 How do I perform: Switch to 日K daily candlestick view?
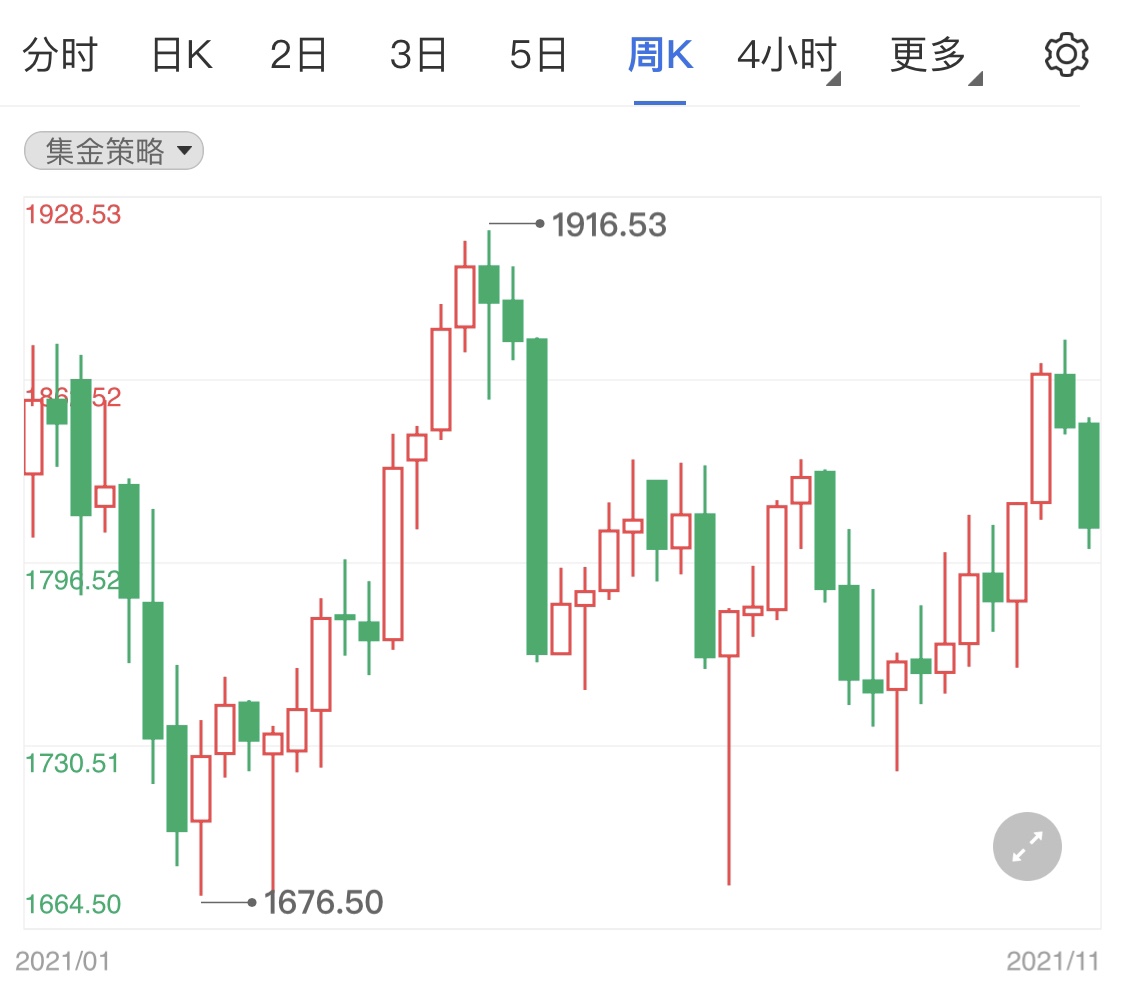tap(181, 55)
